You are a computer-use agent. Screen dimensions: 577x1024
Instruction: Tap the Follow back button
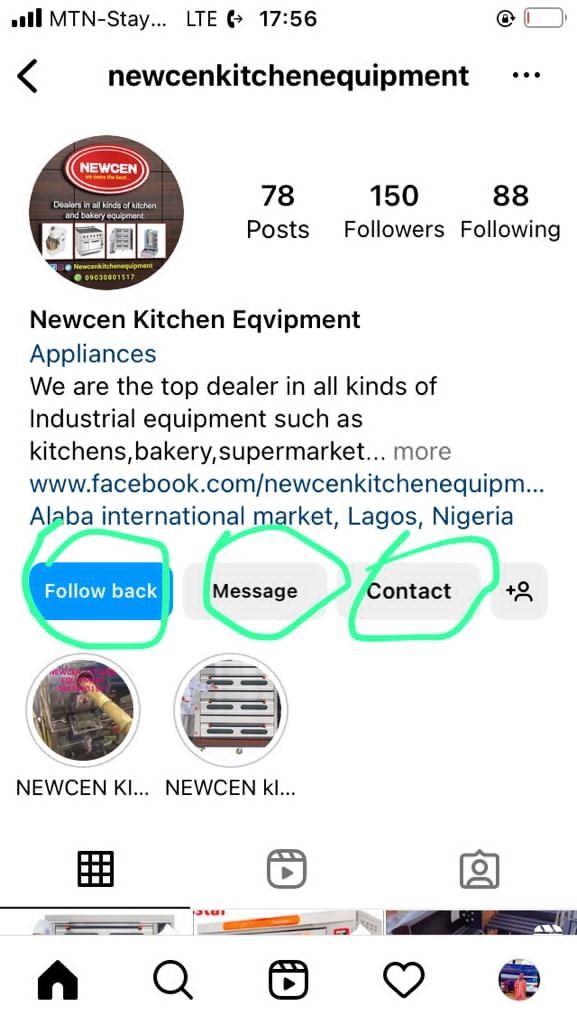[100, 591]
